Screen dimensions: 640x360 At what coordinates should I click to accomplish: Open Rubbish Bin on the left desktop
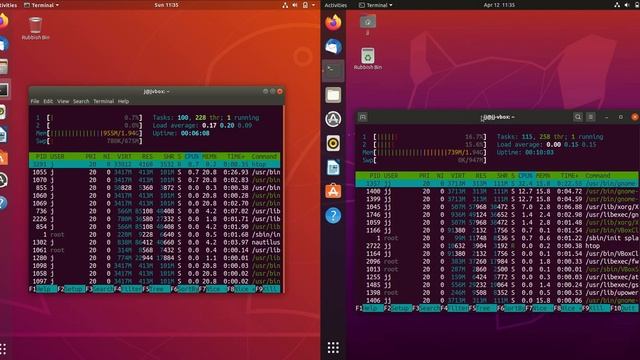click(x=36, y=28)
